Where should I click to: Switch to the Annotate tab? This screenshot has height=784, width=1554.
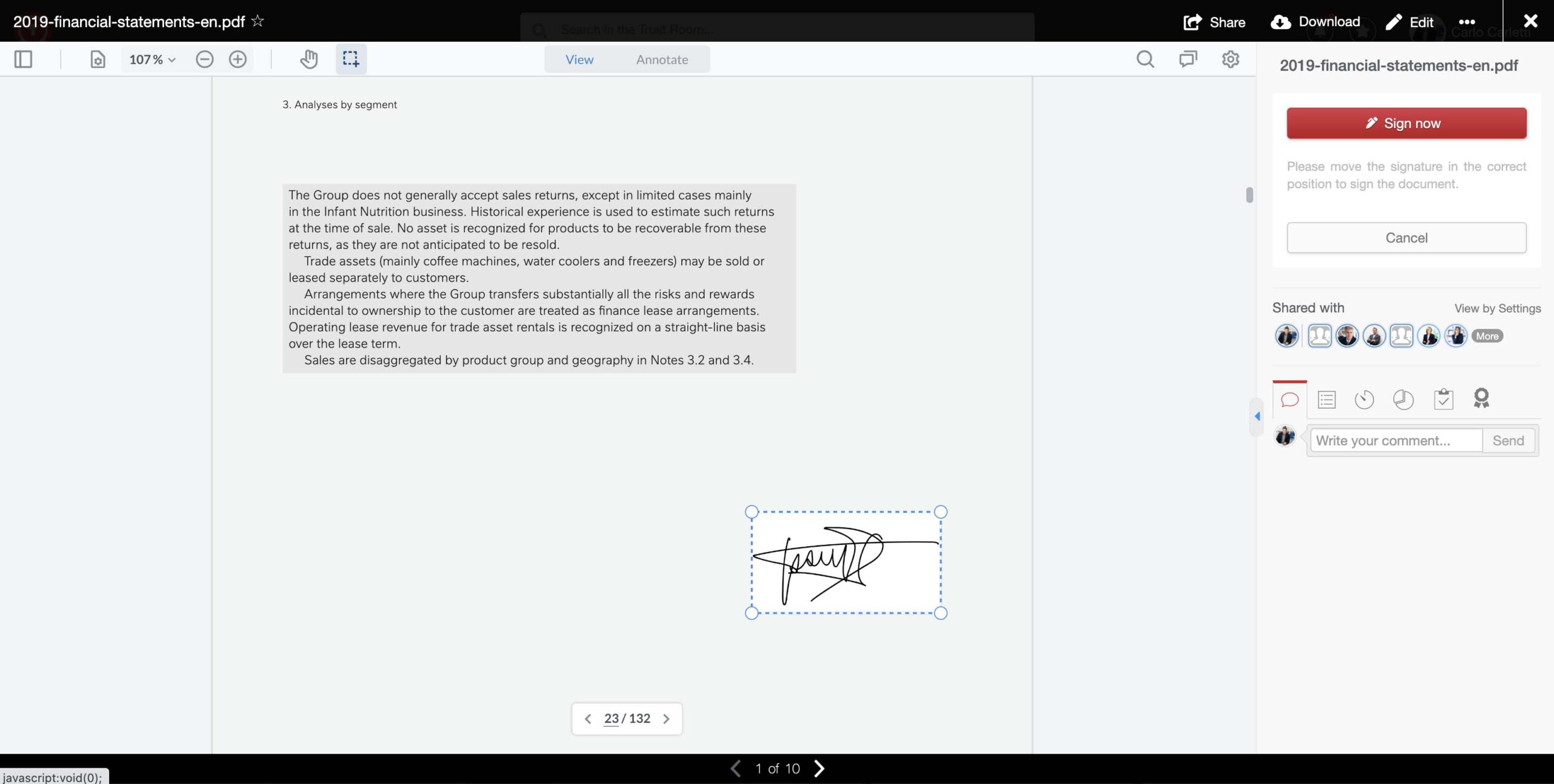pyautogui.click(x=662, y=59)
